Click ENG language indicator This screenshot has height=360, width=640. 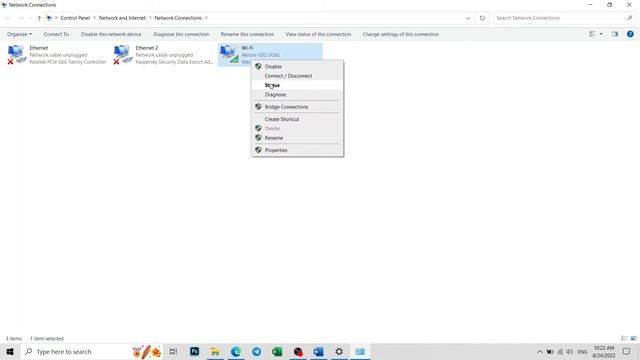[582, 352]
